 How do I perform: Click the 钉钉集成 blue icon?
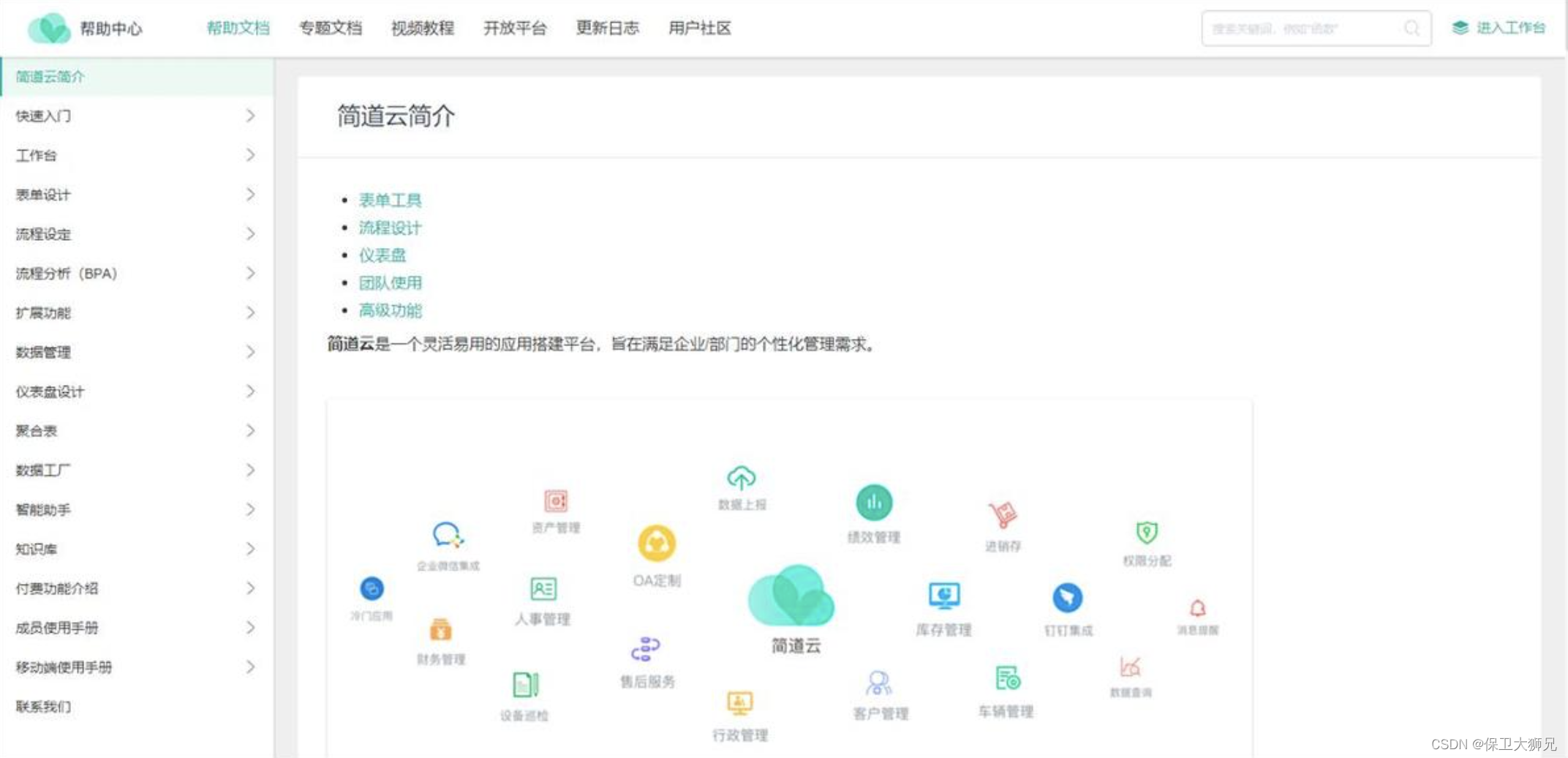tap(1068, 598)
